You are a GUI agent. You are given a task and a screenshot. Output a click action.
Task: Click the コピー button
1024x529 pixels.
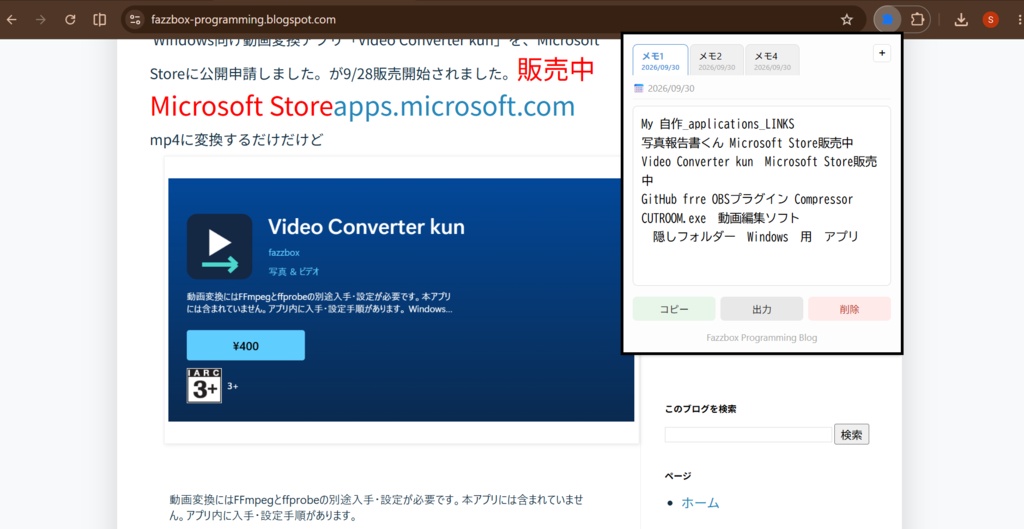click(674, 309)
